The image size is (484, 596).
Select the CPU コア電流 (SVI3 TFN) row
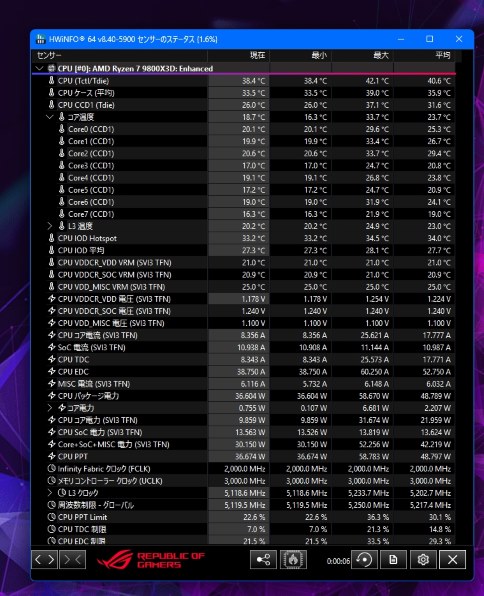(244, 335)
